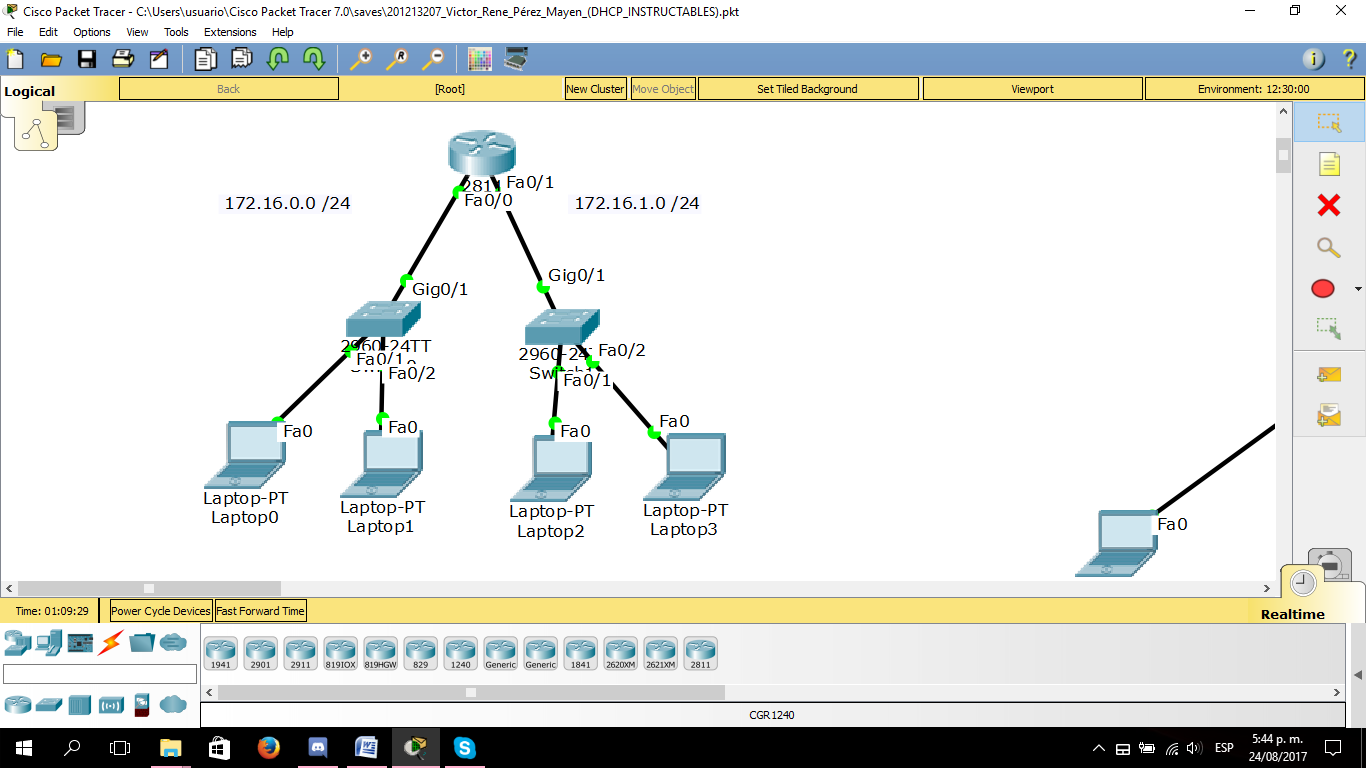Click the Paste toolbar icon
Viewport: 1366px width, 768px height.
241,59
